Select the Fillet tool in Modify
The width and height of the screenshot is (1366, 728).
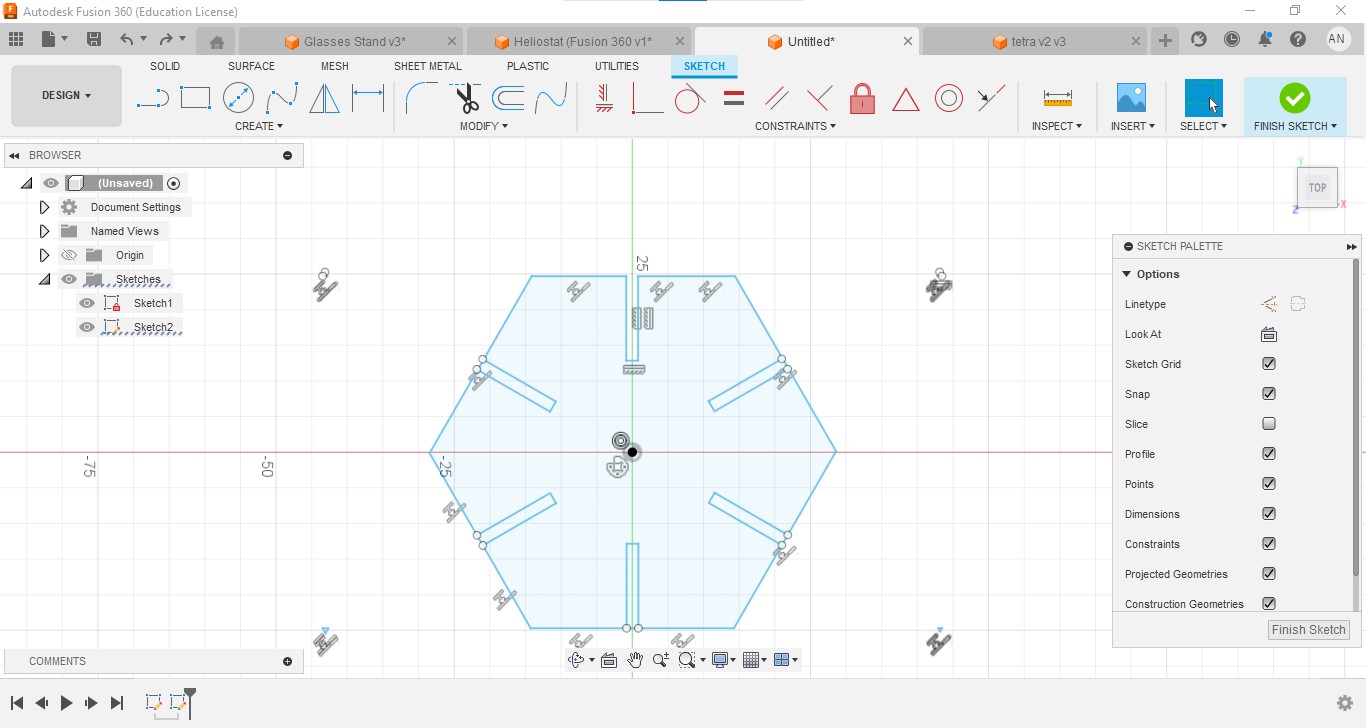click(421, 98)
